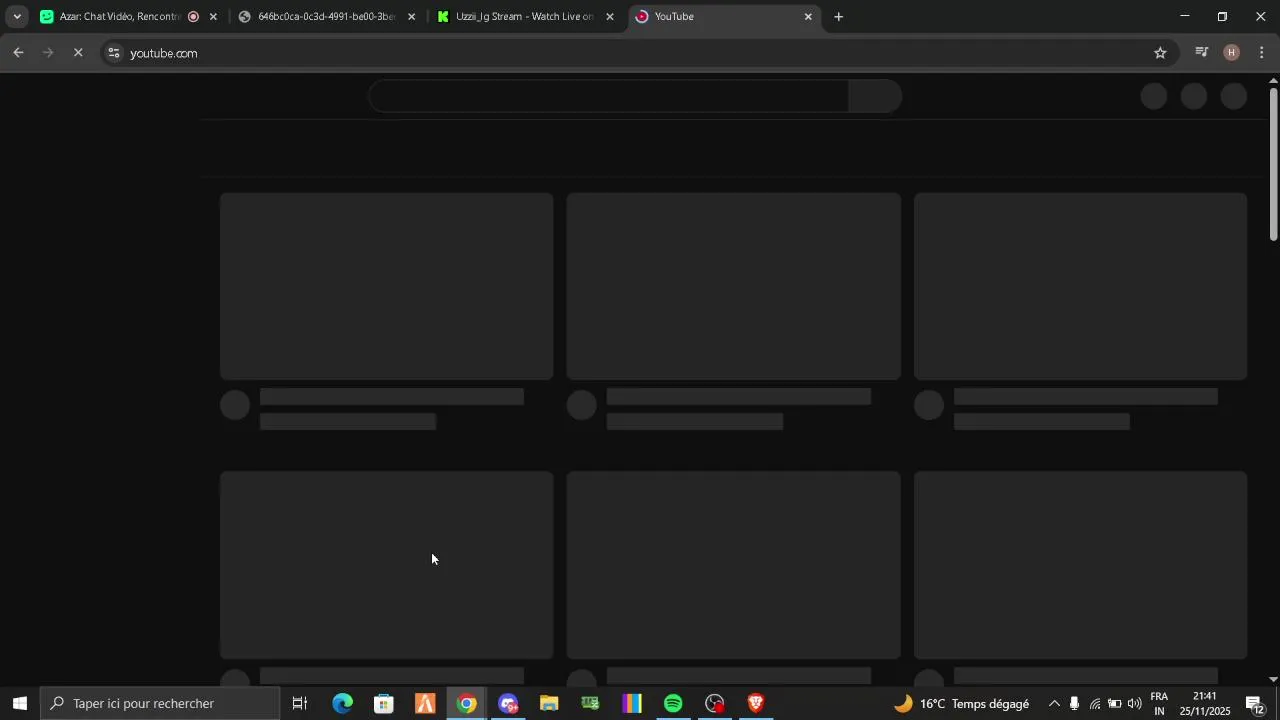Launch Brave browser from taskbar
Viewport: 1280px width, 720px height.
coord(756,704)
